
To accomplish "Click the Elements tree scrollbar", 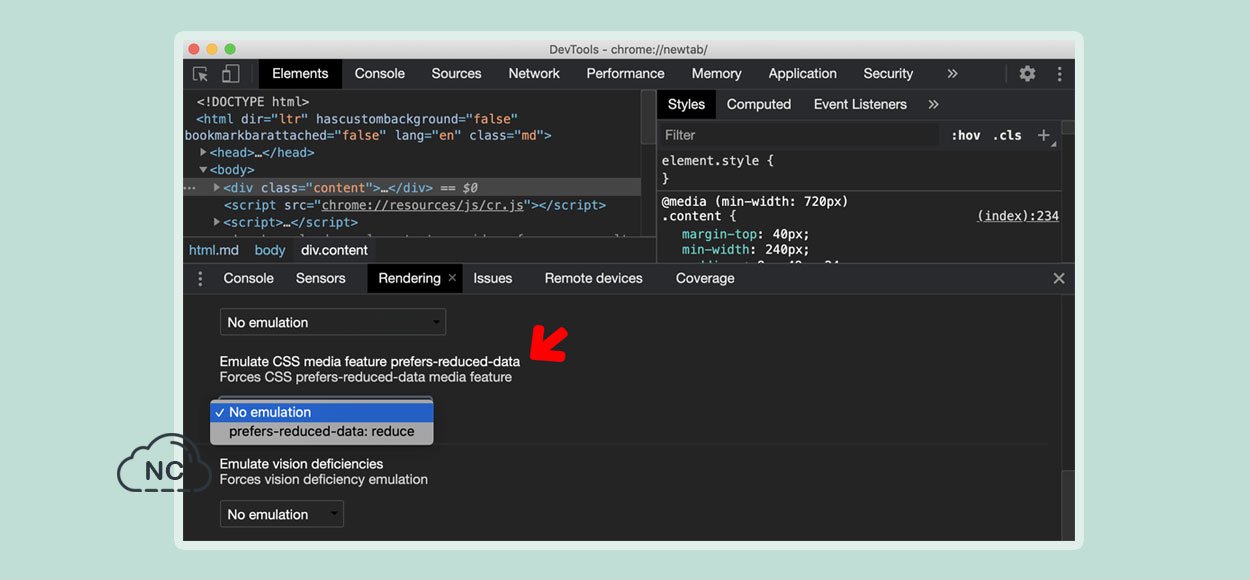I will 648,118.
